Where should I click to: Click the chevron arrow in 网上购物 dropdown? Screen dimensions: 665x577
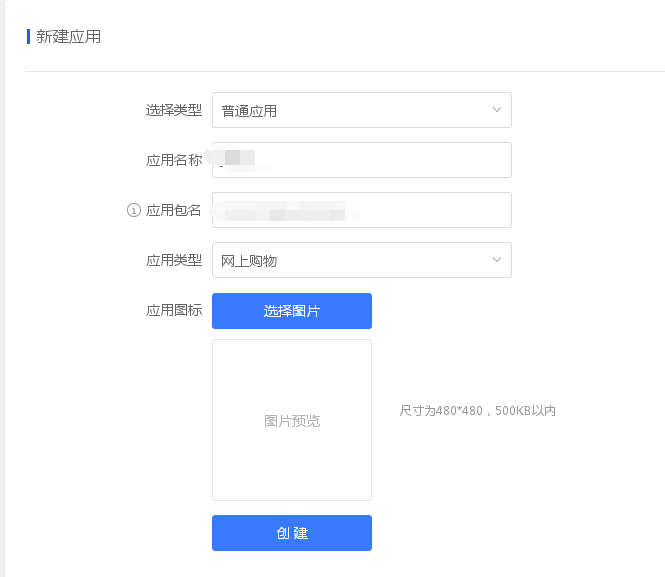[497, 259]
